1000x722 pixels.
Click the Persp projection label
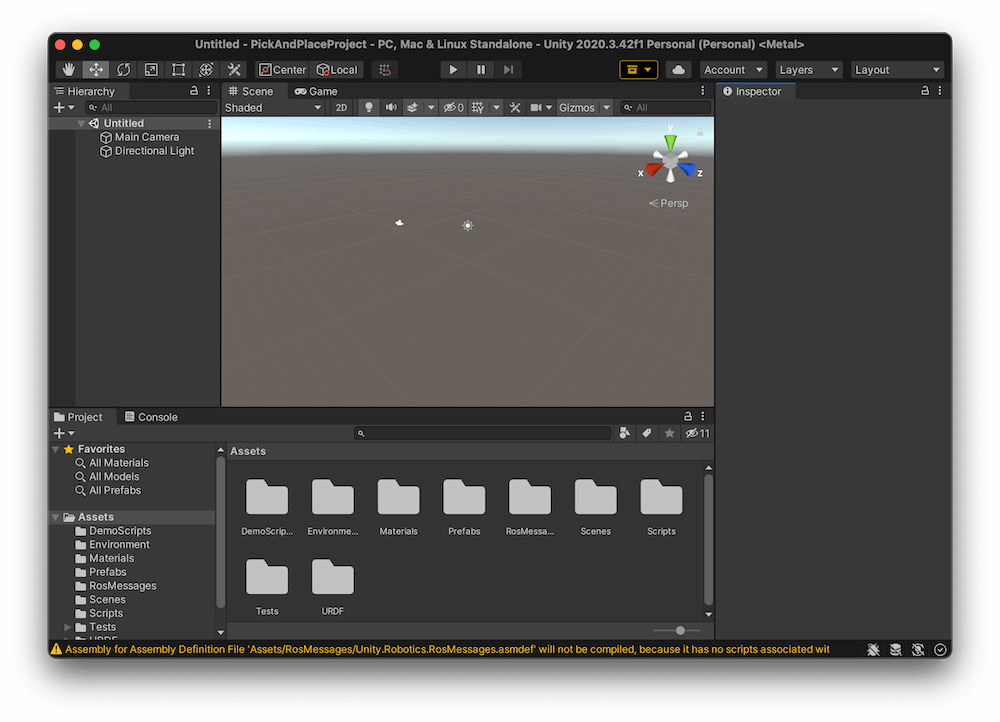(668, 203)
